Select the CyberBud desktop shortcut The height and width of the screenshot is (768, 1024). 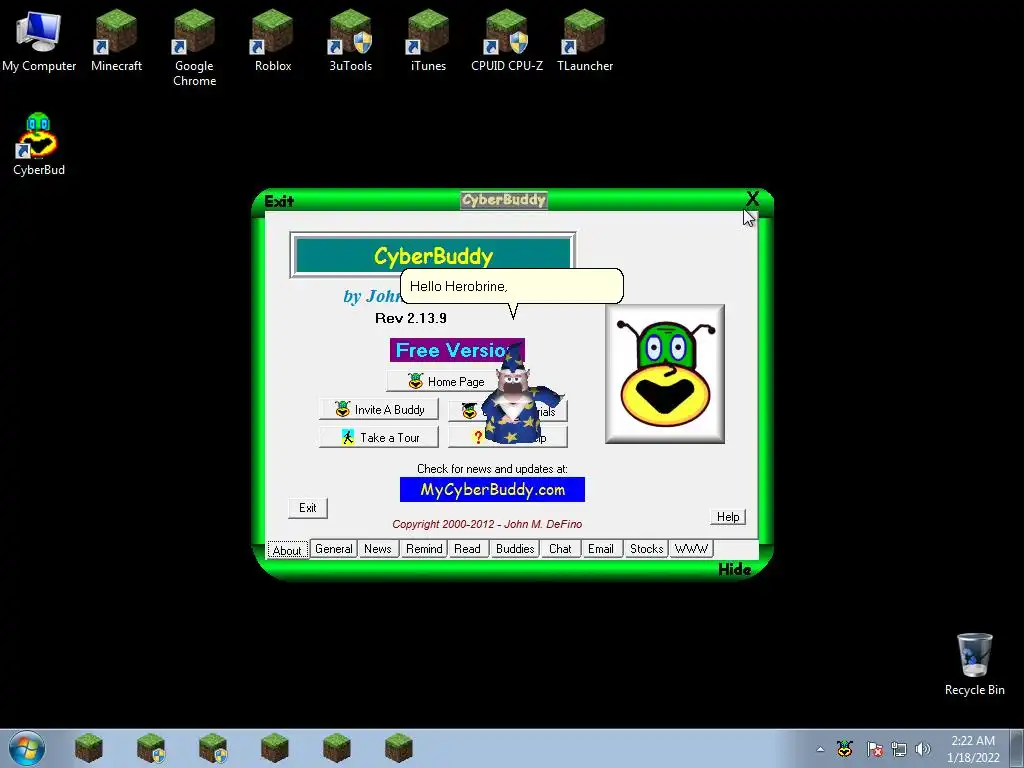39,144
